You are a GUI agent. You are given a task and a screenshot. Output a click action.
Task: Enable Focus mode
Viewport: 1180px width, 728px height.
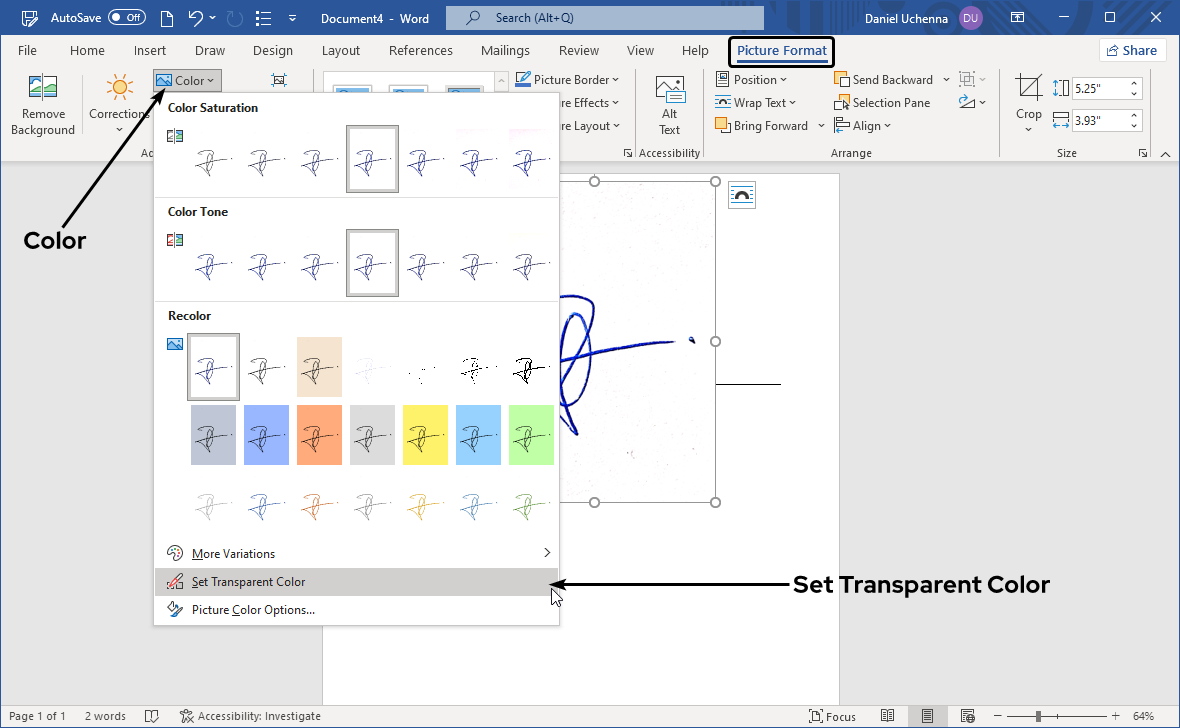coord(833,715)
